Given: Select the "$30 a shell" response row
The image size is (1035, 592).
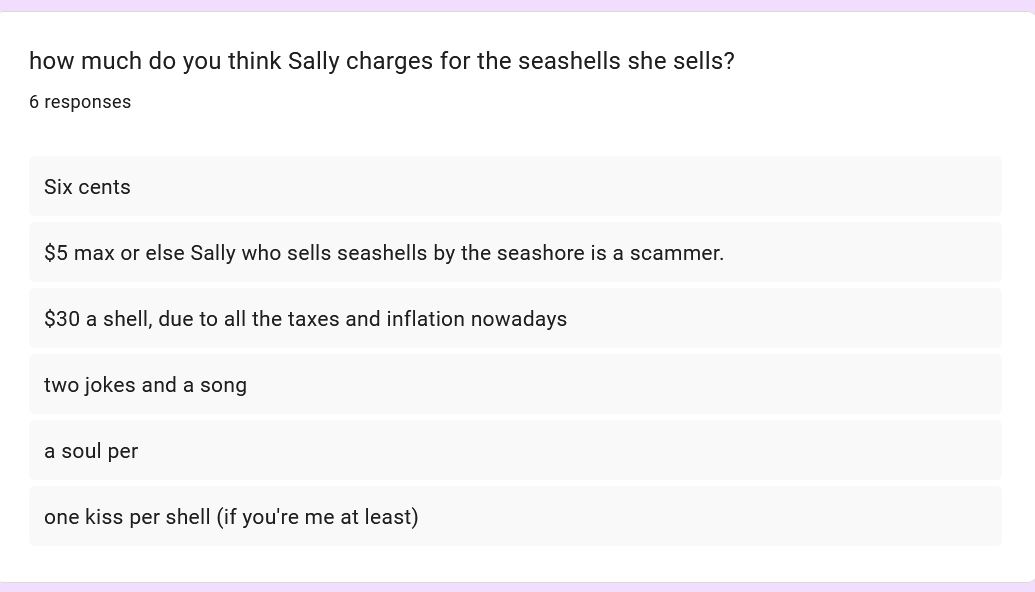Looking at the screenshot, I should click(x=515, y=319).
